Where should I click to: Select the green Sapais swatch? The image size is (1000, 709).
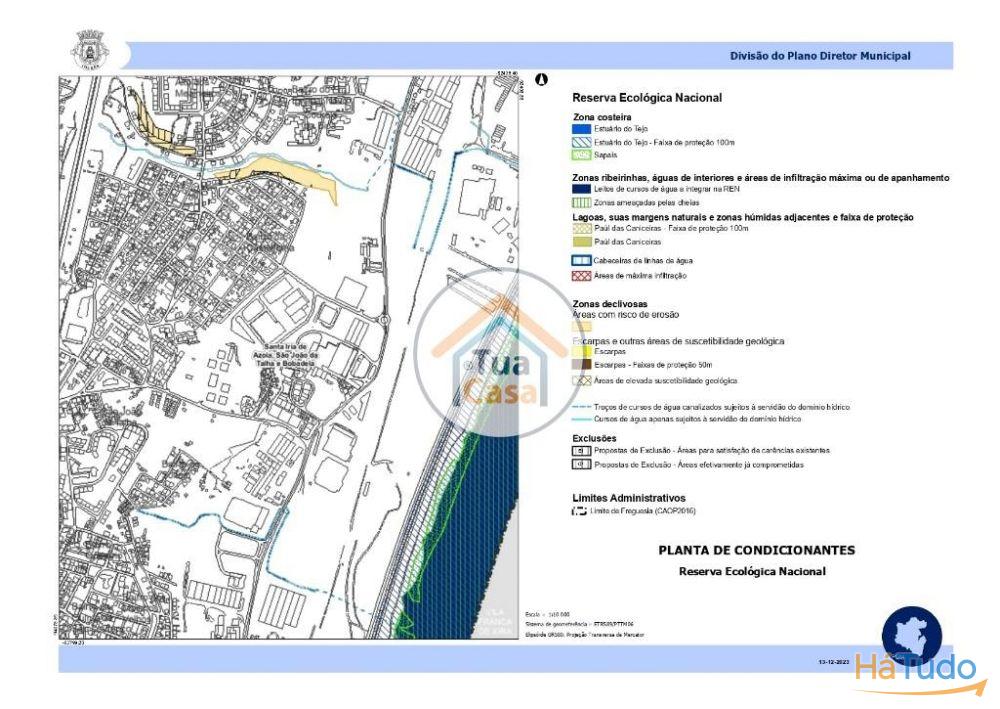click(x=582, y=155)
